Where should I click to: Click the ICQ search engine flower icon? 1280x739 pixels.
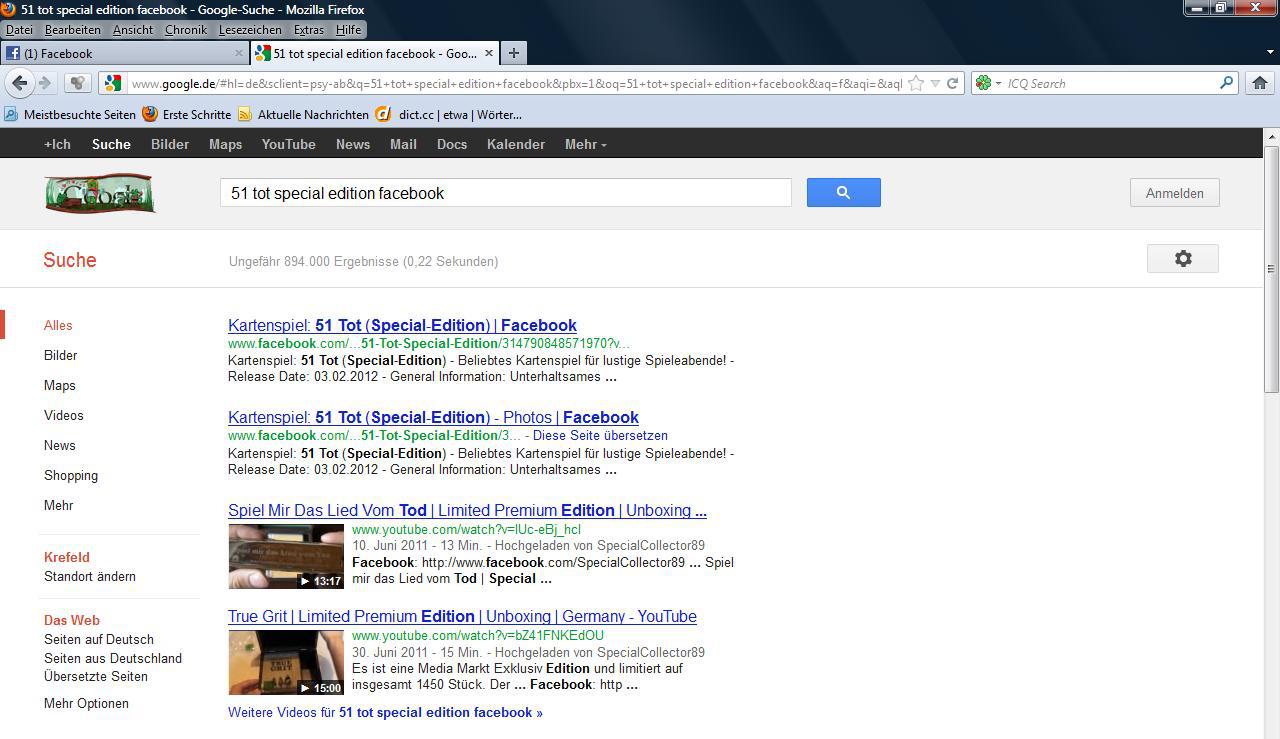click(x=984, y=83)
